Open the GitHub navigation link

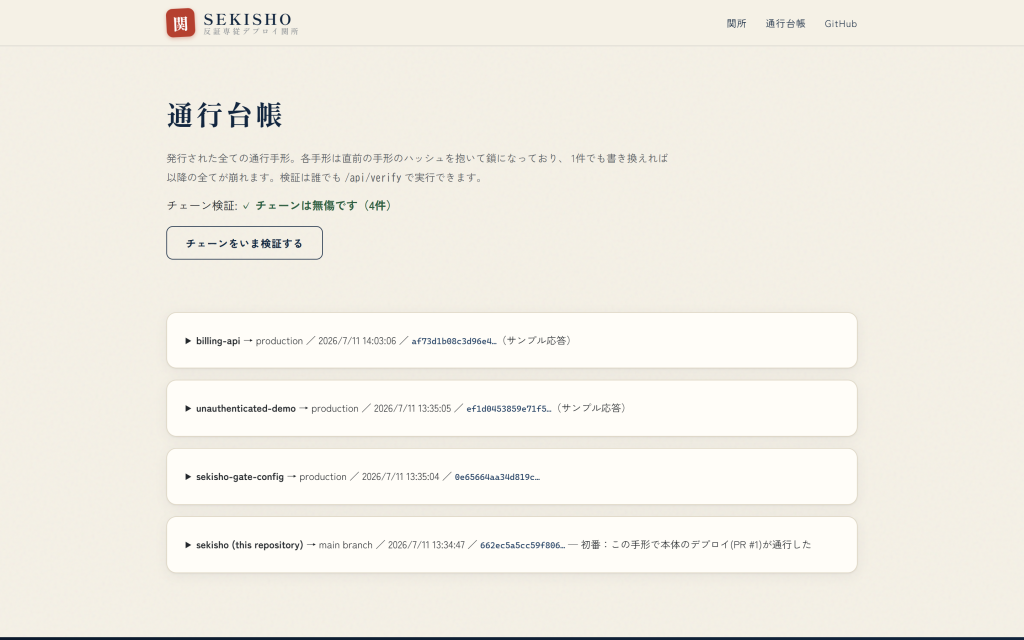840,24
